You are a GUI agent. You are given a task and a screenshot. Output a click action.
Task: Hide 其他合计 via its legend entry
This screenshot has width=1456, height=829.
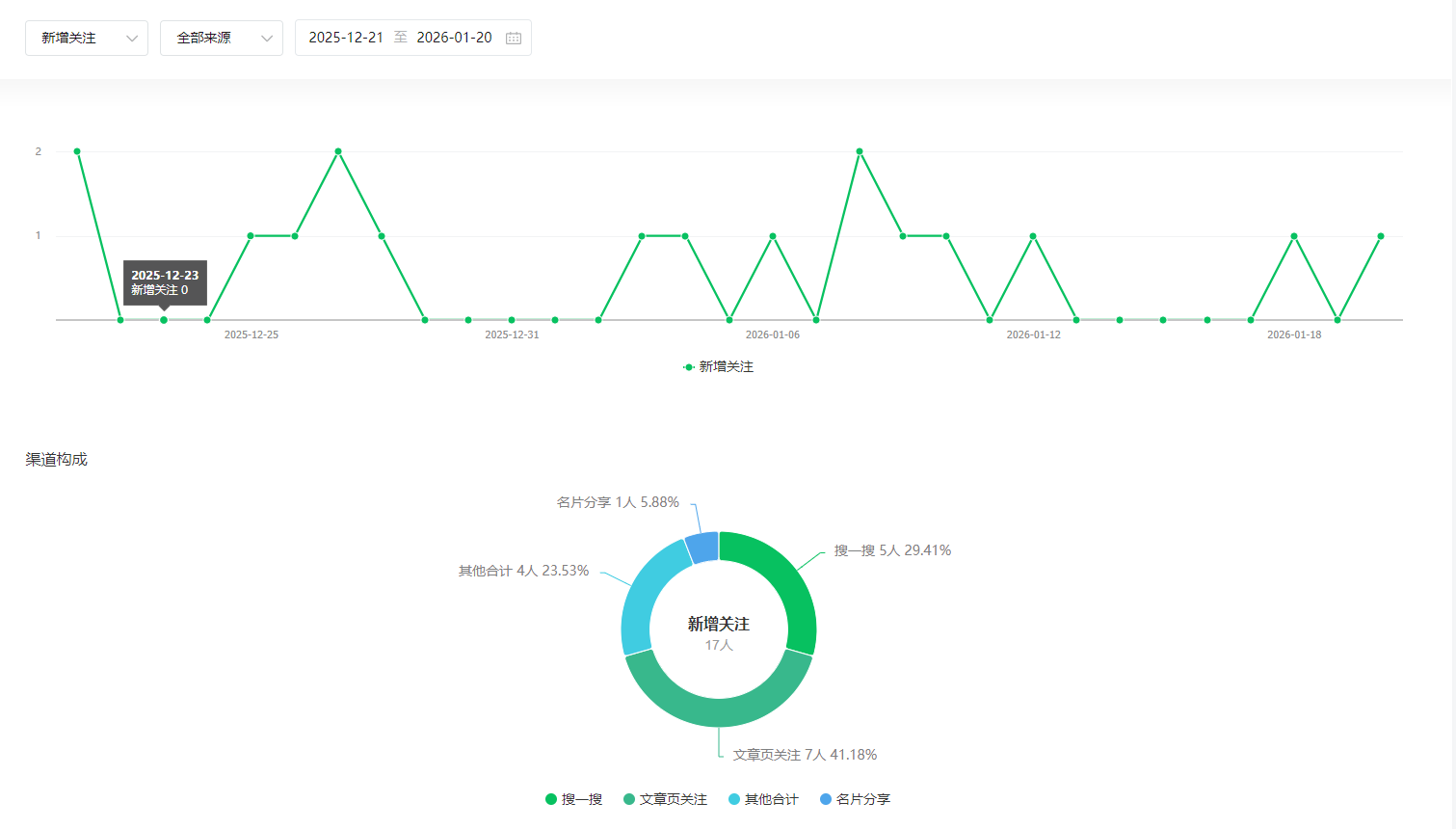(763, 799)
